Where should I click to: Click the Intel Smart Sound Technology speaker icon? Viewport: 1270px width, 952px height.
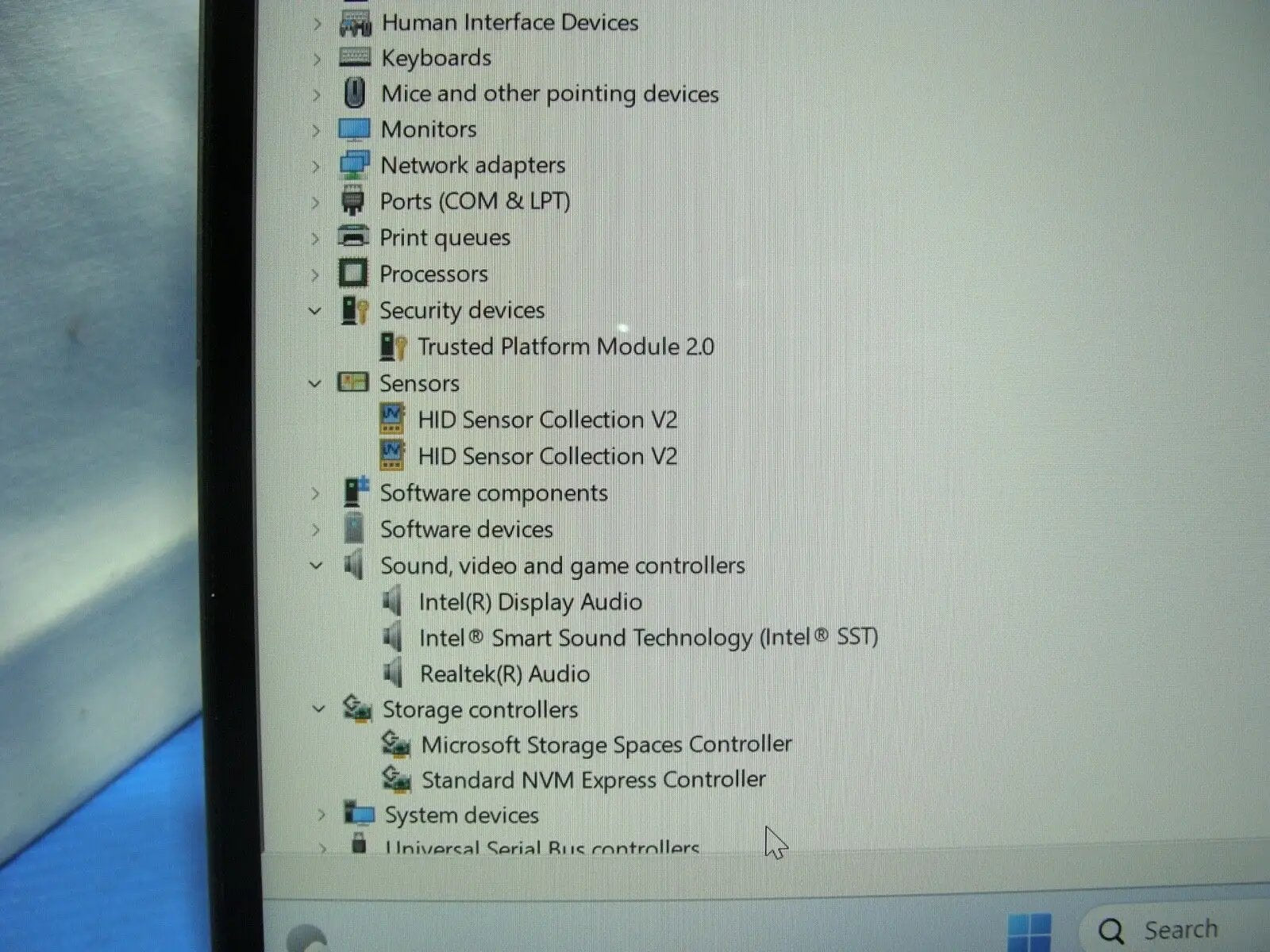(x=392, y=637)
